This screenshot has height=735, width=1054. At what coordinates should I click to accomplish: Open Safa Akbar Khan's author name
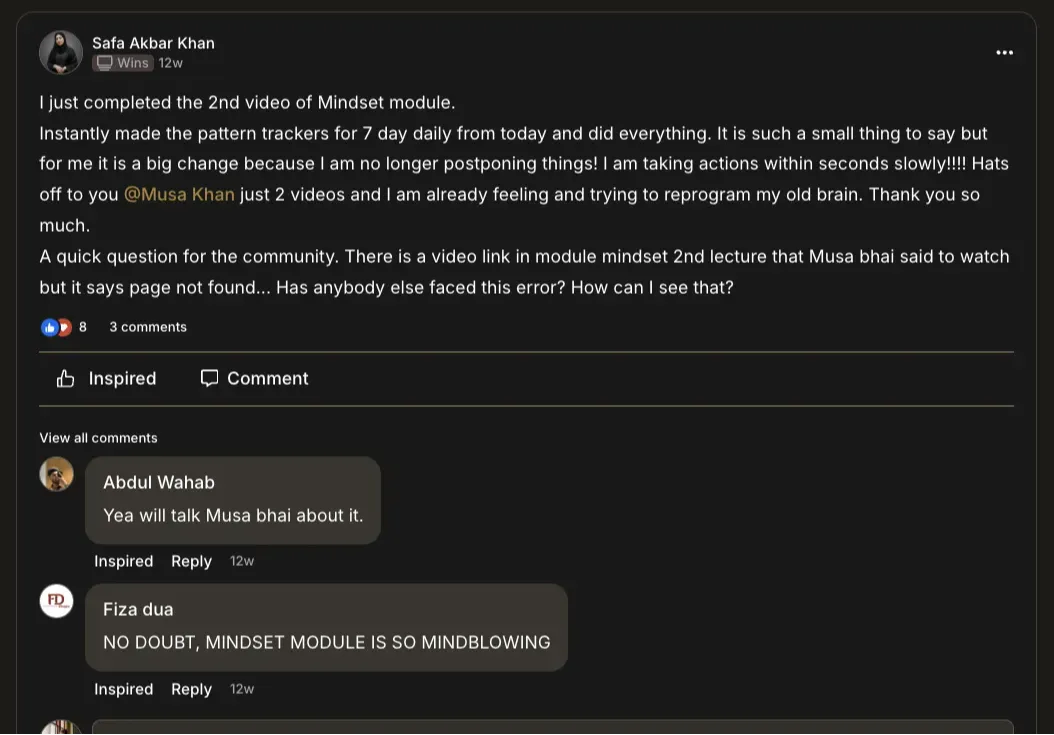153,43
